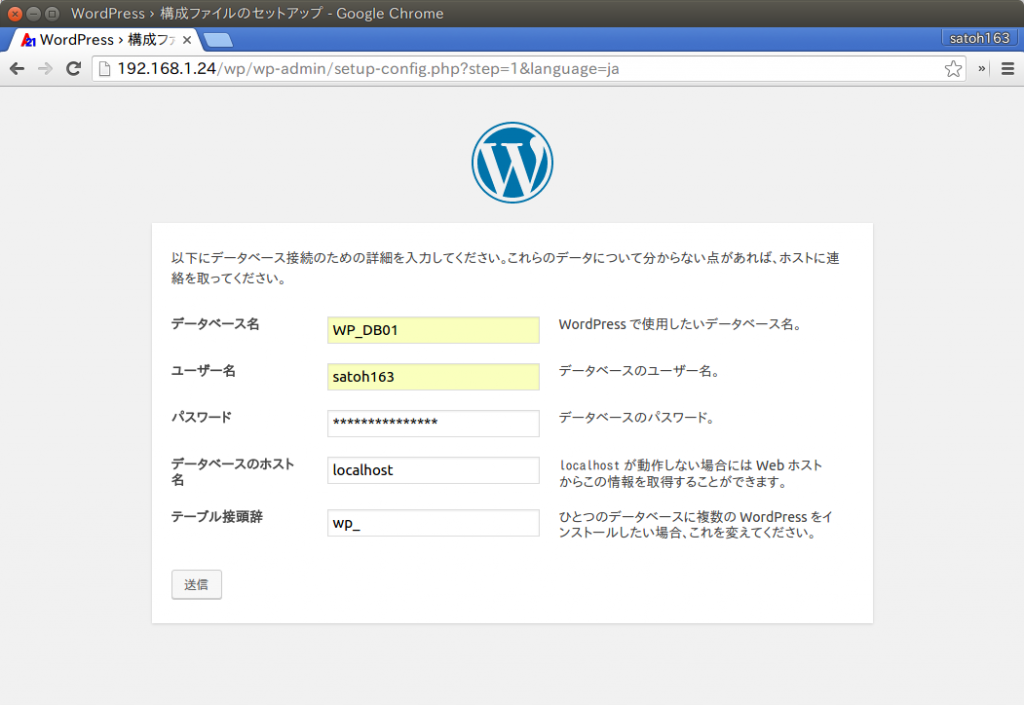Click the localhost hint description text

(690, 473)
